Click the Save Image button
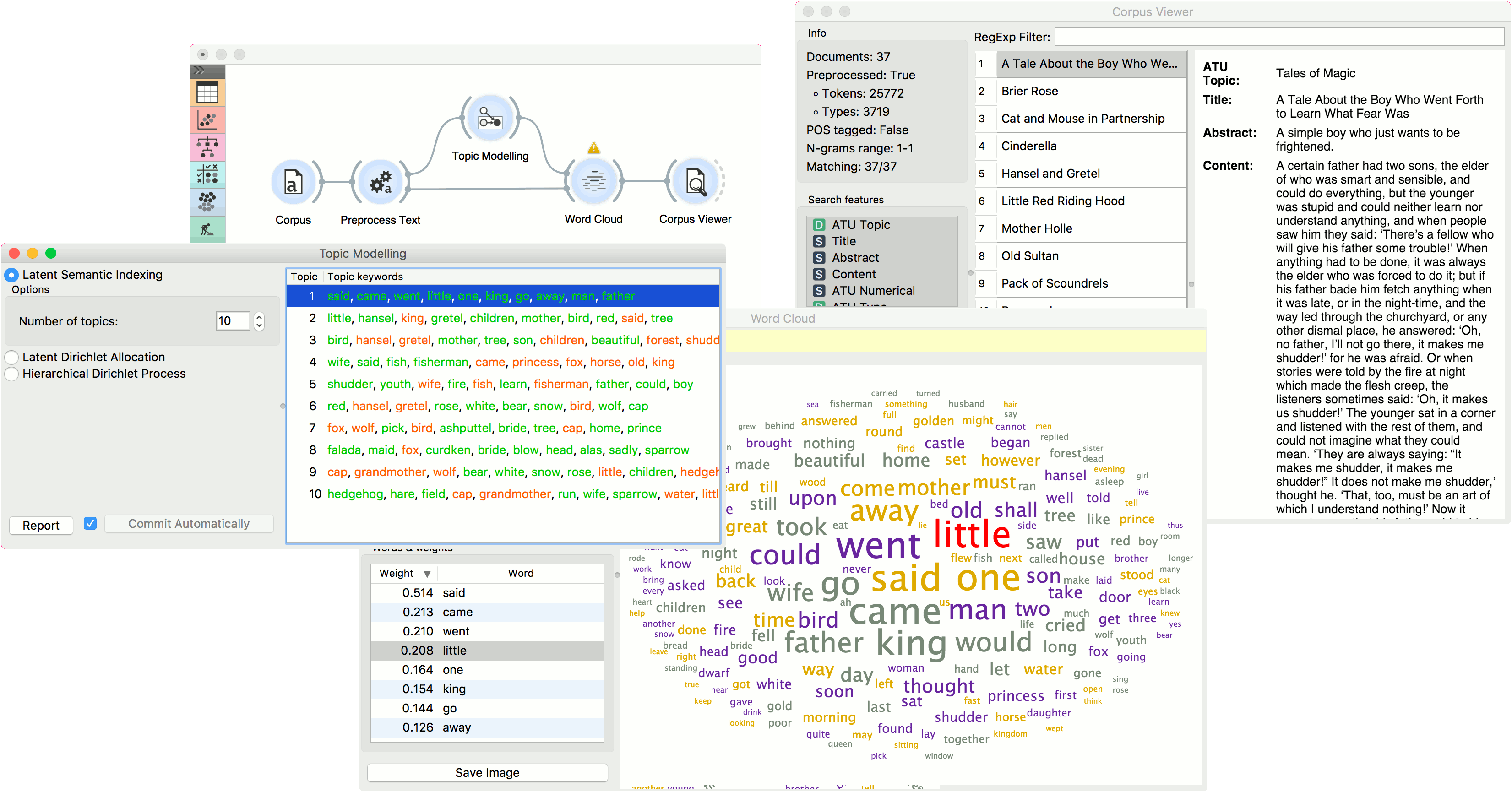The width and height of the screenshot is (1512, 792). tap(487, 773)
